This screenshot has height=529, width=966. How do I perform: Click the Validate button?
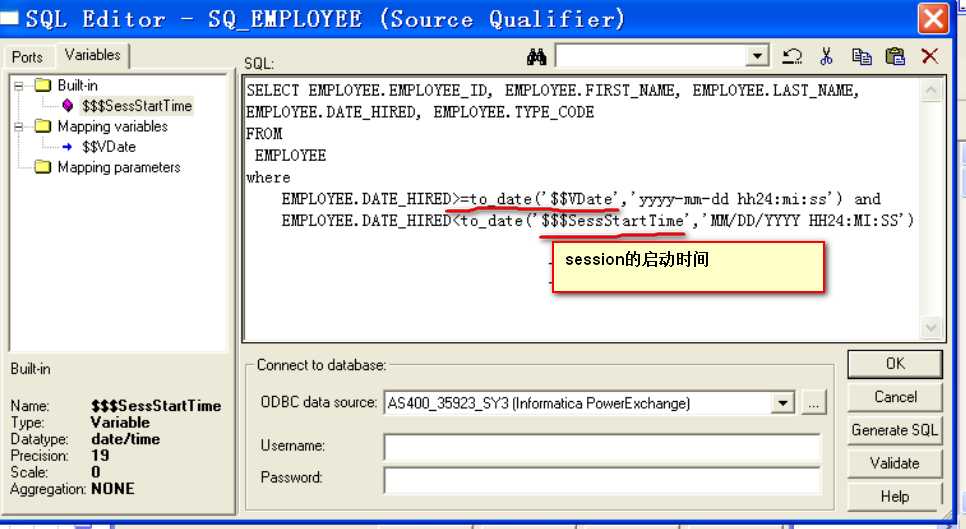tap(895, 463)
